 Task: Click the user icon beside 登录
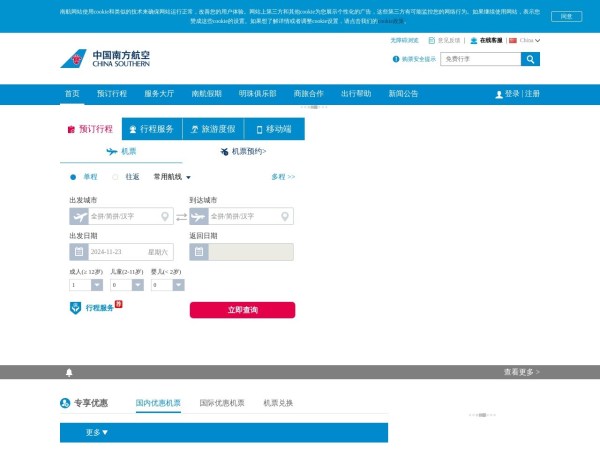click(499, 94)
